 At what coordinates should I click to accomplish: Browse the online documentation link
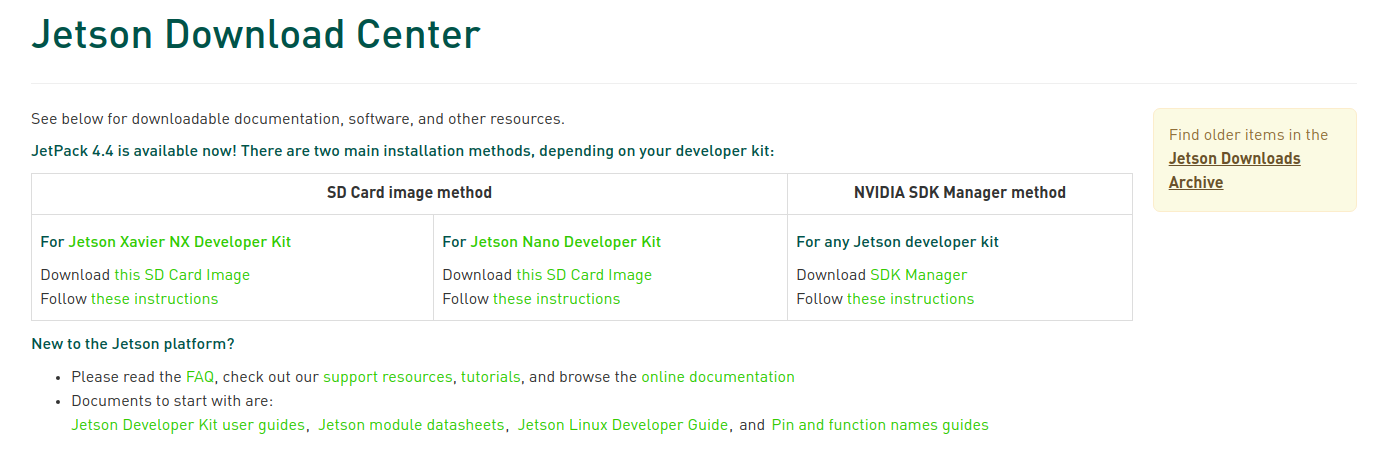click(x=718, y=377)
